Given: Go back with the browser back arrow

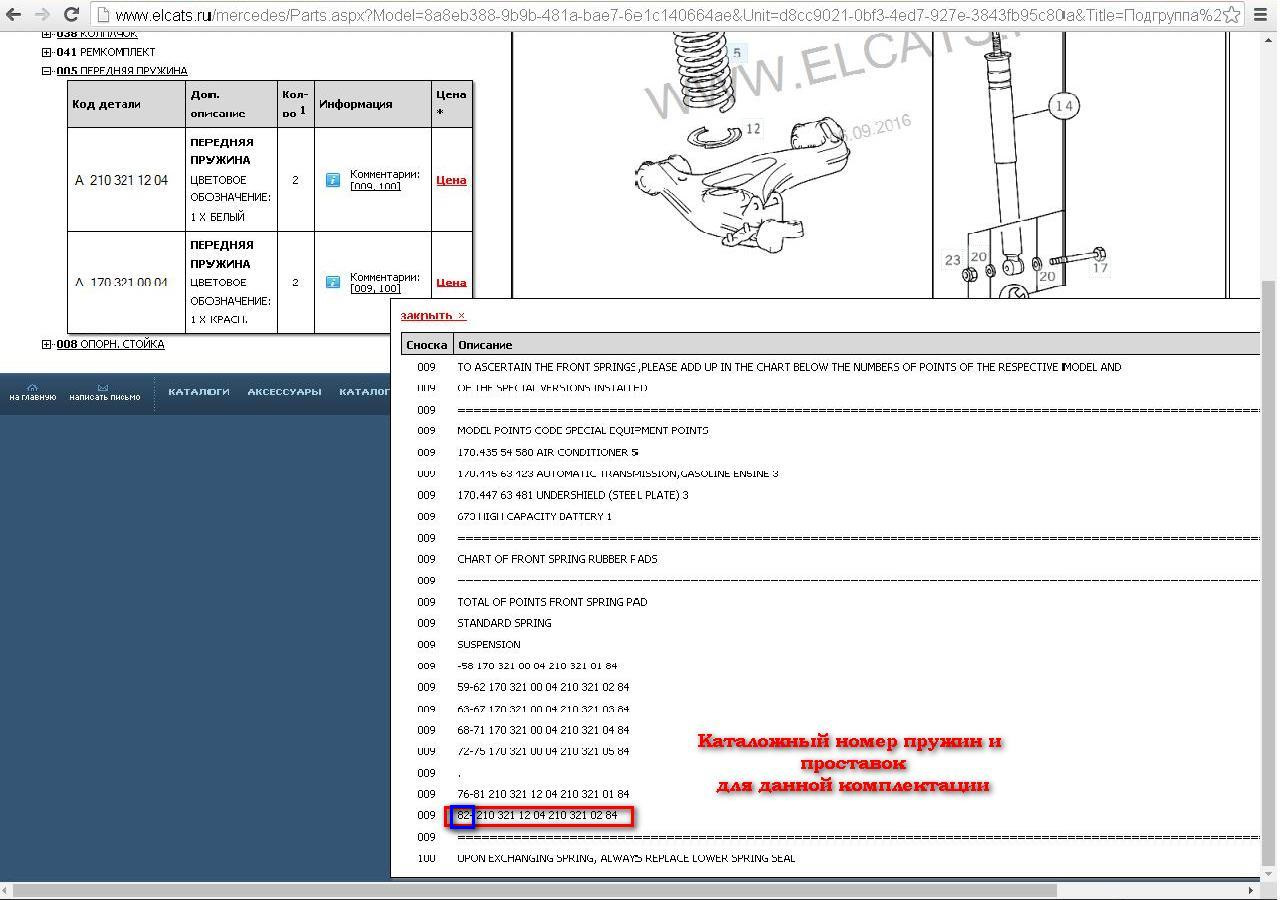Looking at the screenshot, I should (x=14, y=15).
